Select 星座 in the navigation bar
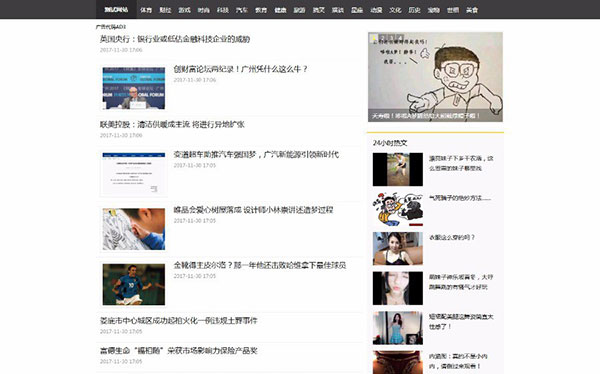The height and width of the screenshot is (374, 600). [x=357, y=10]
